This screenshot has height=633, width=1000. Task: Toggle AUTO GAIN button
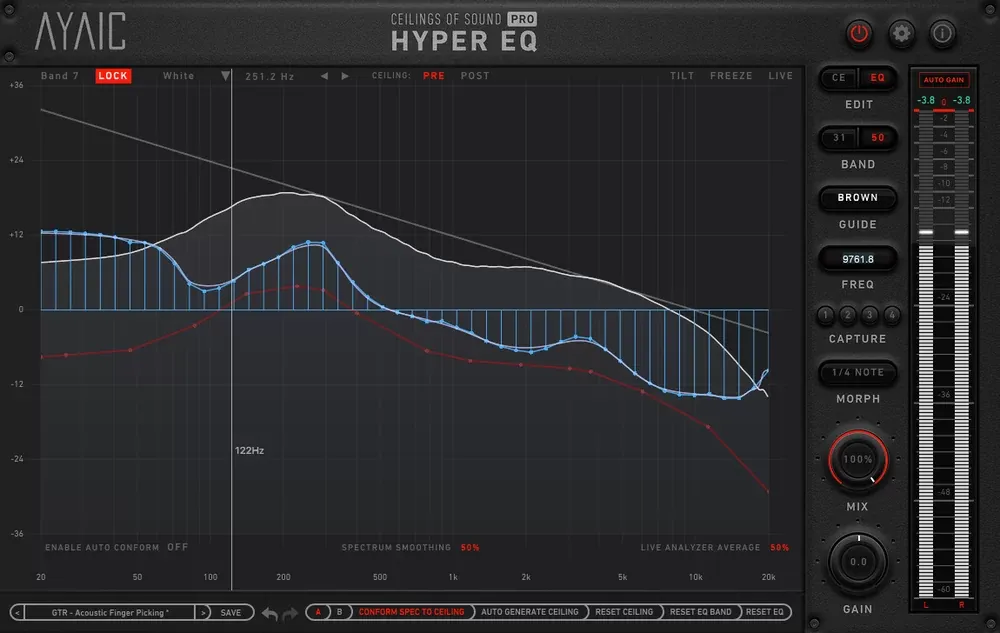[x=944, y=80]
